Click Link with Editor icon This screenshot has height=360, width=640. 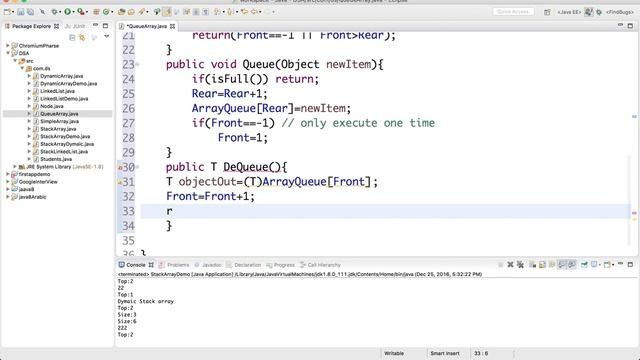click(82, 38)
